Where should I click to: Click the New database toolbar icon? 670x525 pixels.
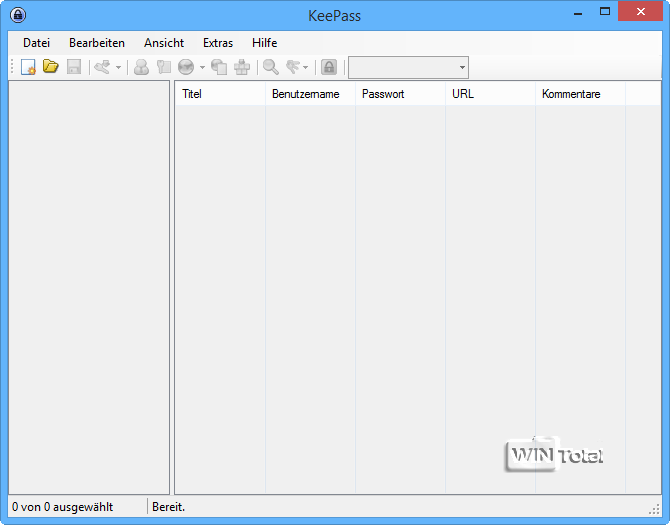pos(29,67)
